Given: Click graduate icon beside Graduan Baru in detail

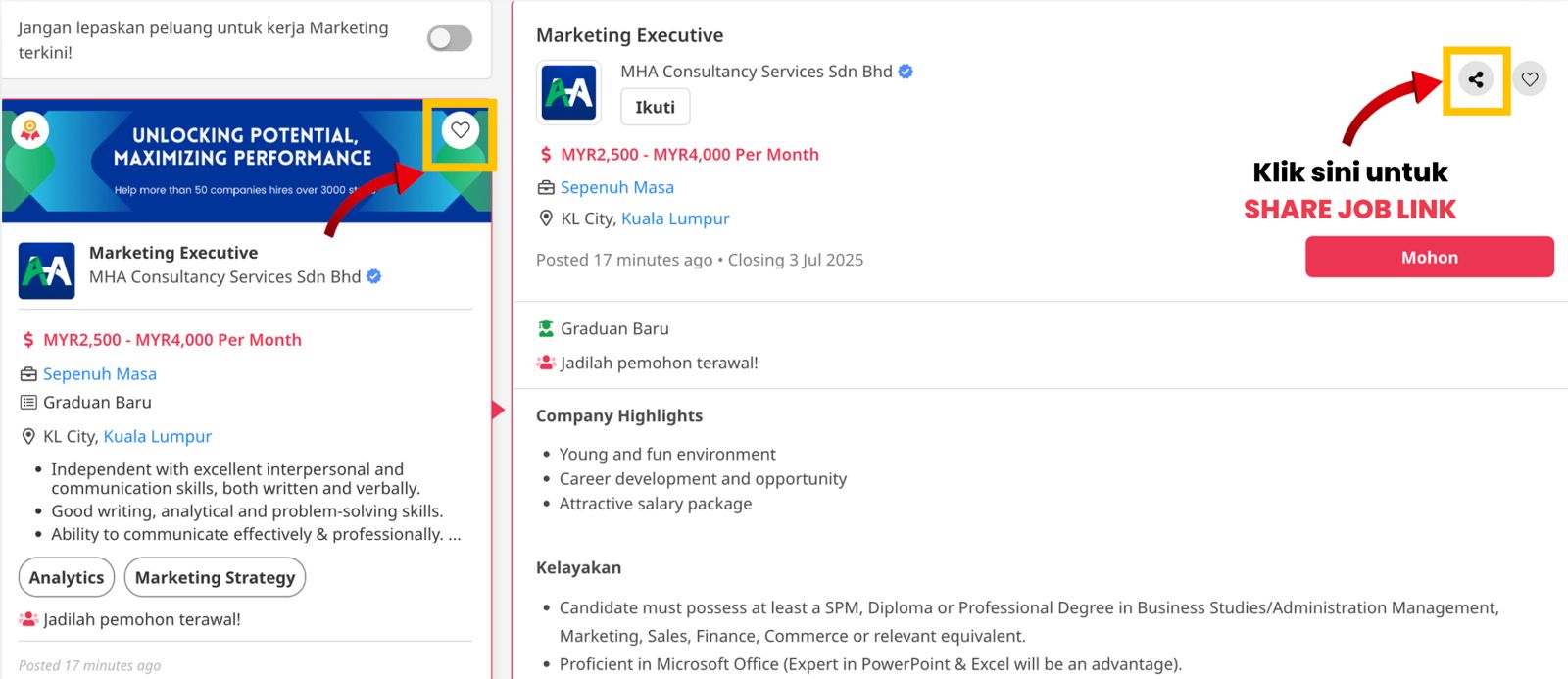Looking at the screenshot, I should (546, 328).
